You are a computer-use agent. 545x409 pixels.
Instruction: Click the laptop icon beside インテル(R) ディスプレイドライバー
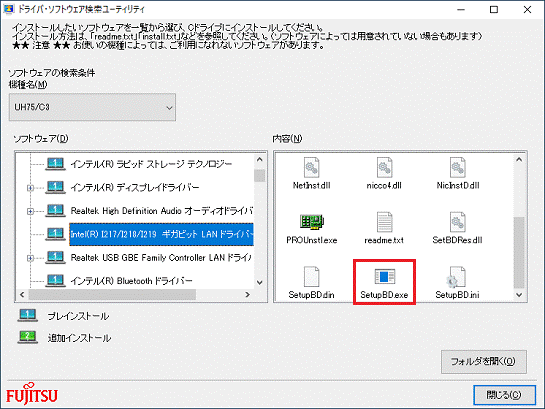point(55,187)
